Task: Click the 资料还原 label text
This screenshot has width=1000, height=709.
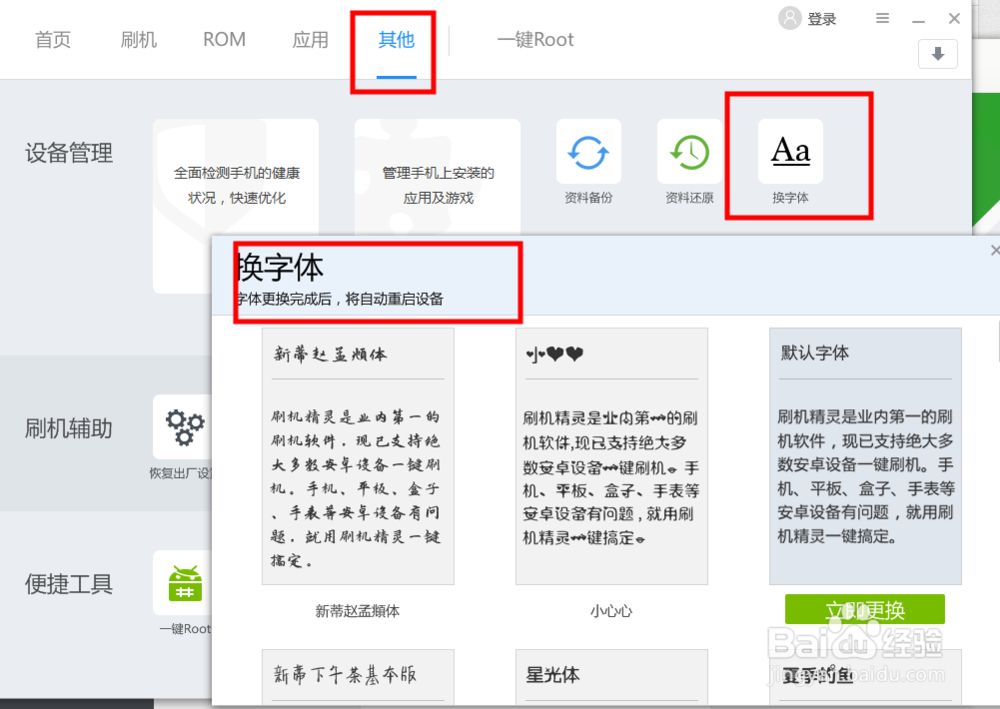Action: (689, 198)
